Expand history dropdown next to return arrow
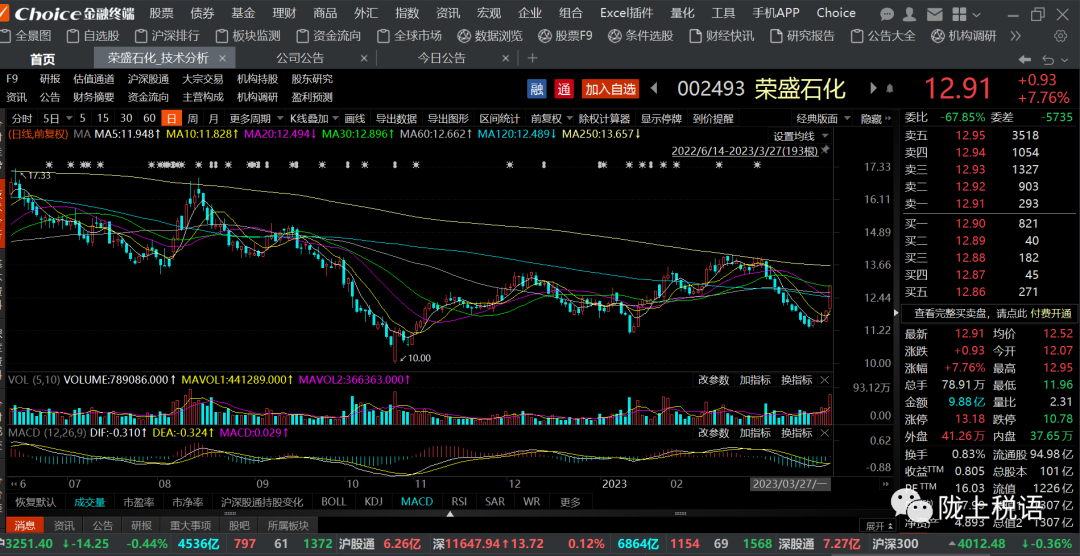 (x=1063, y=59)
